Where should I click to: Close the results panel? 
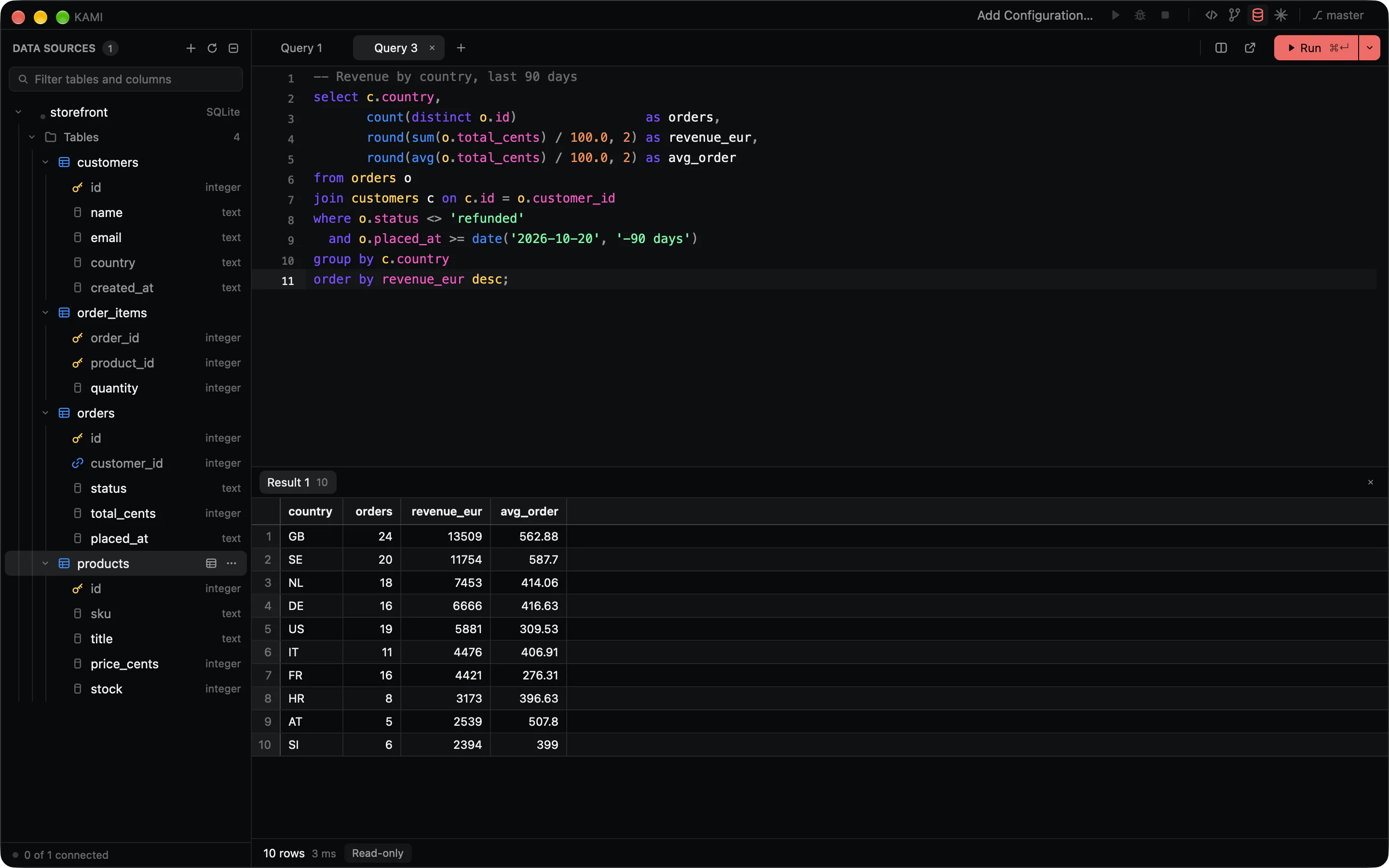click(1371, 482)
